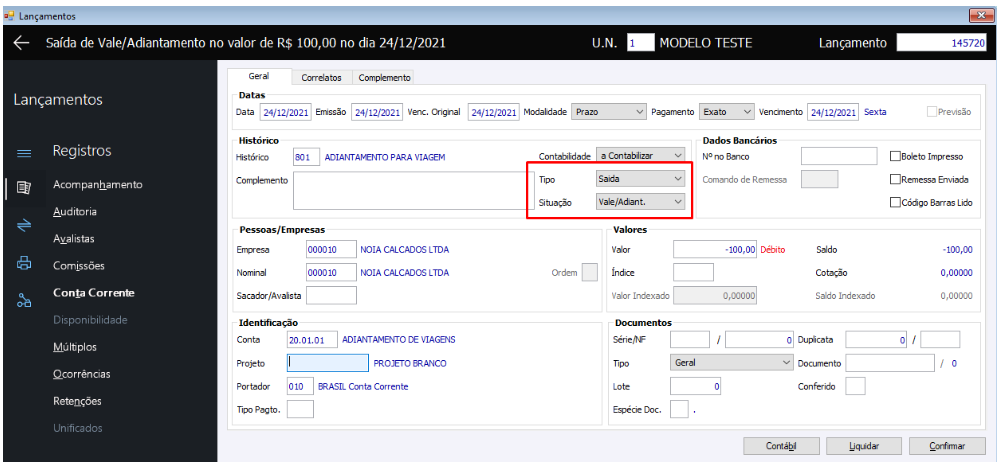This screenshot has height=470, width=1000.
Task: Click the Nominal code field
Action: tap(331, 272)
